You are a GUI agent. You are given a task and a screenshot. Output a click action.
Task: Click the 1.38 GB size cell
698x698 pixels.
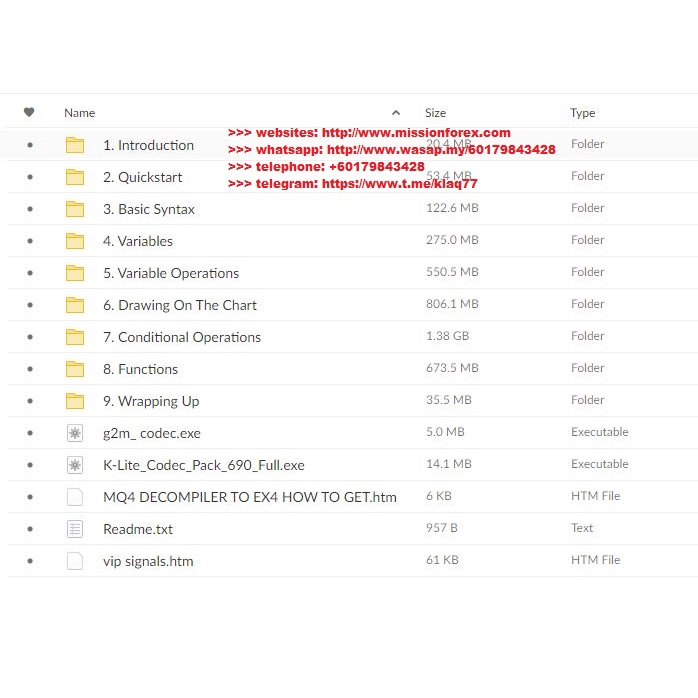pos(447,336)
